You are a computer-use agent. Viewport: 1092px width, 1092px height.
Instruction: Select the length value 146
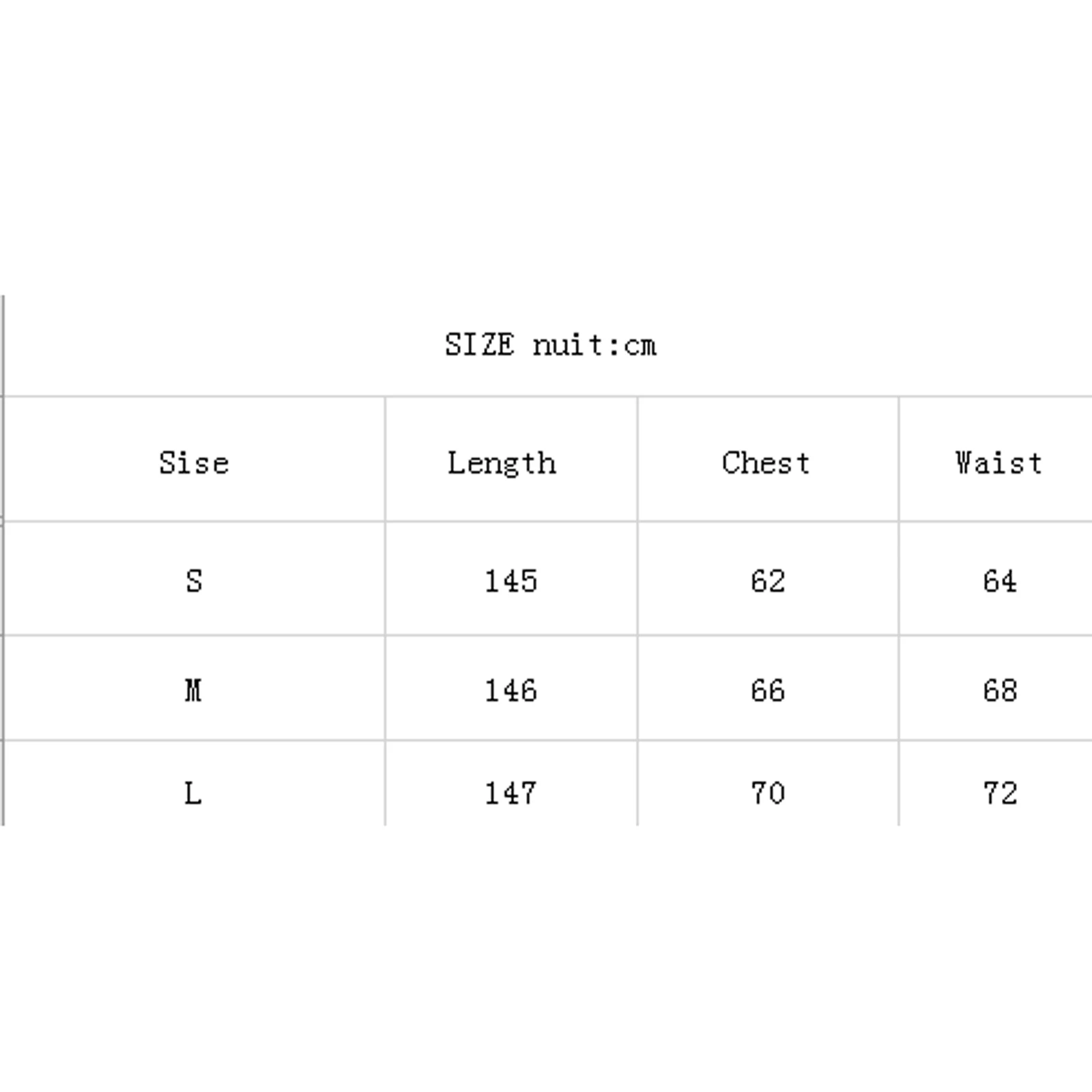pos(511,691)
